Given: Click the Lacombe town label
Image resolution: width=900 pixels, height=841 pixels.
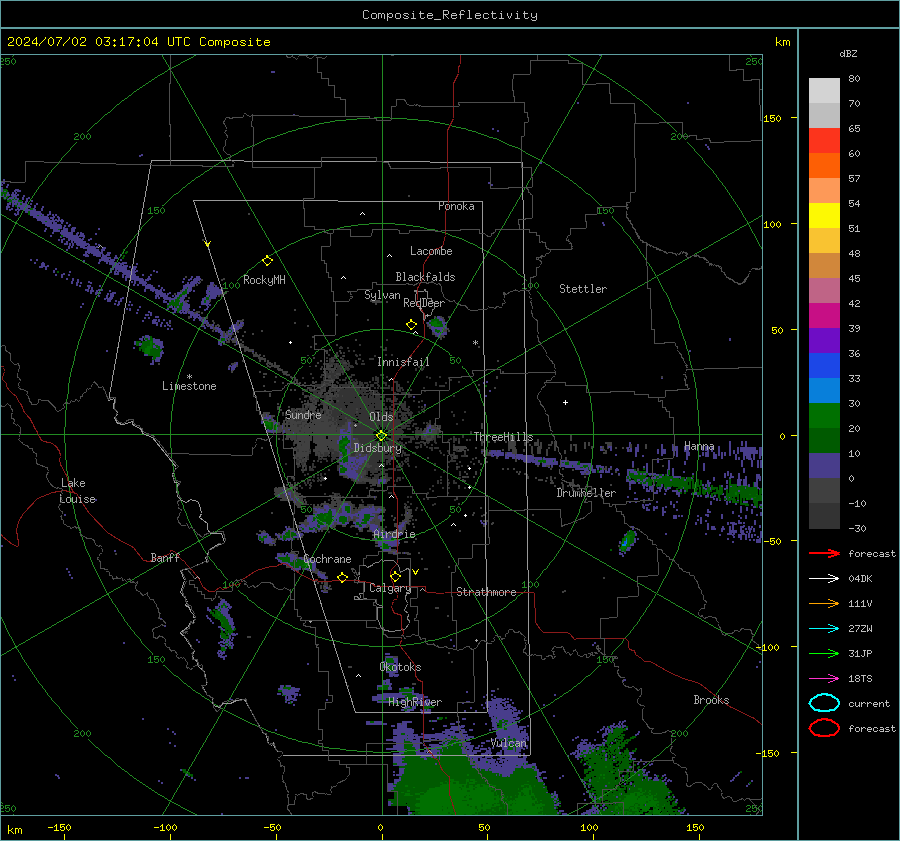Looking at the screenshot, I should [x=431, y=251].
